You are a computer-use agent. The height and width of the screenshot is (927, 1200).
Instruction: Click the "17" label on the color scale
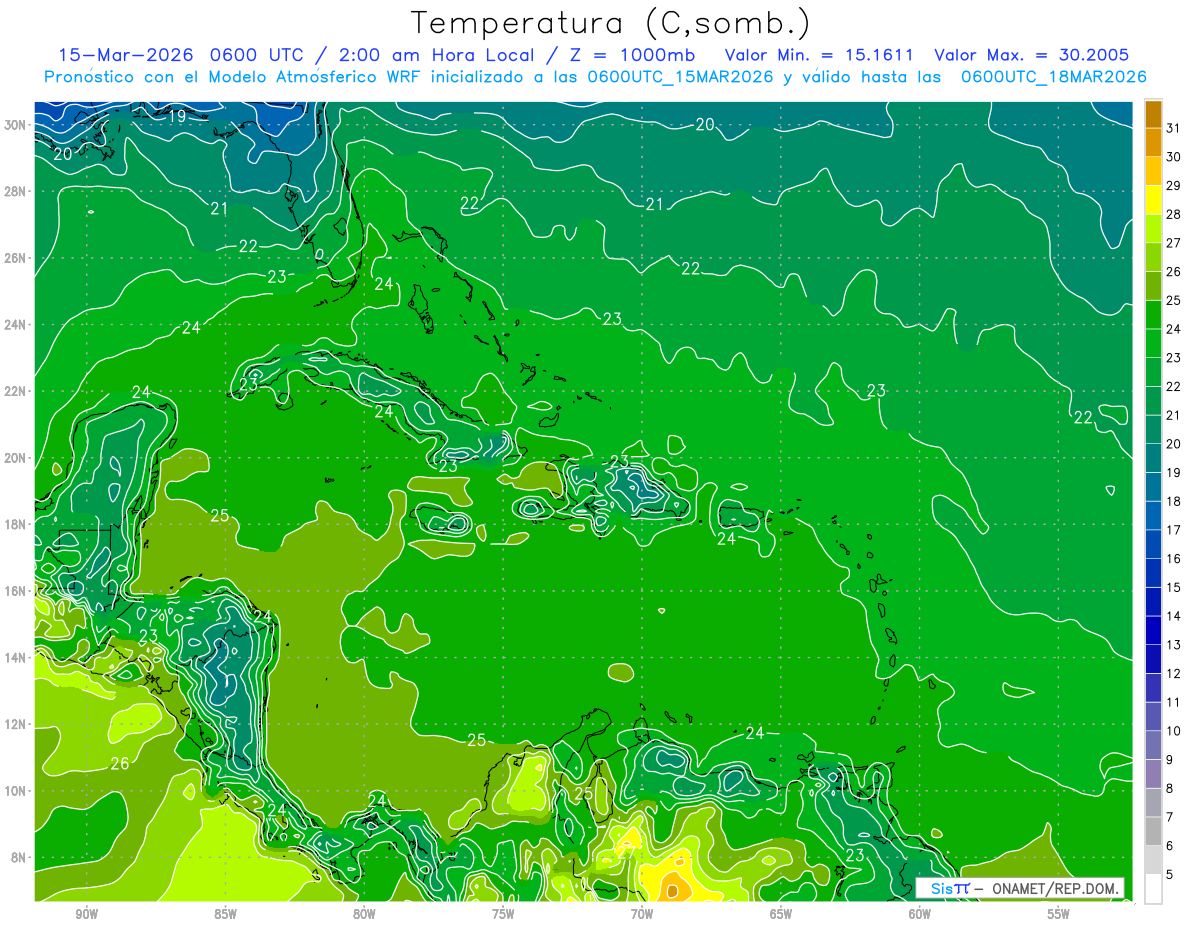(x=1174, y=529)
